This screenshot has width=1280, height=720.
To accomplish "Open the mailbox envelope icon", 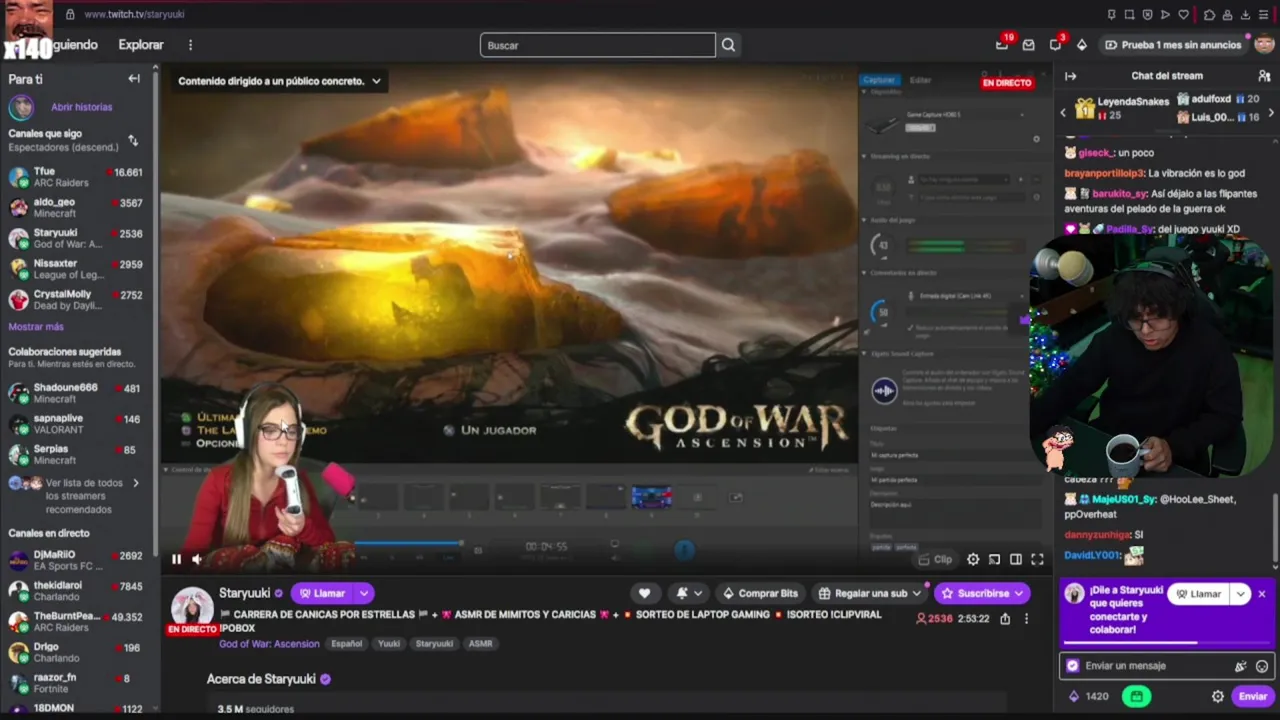I will (1028, 45).
